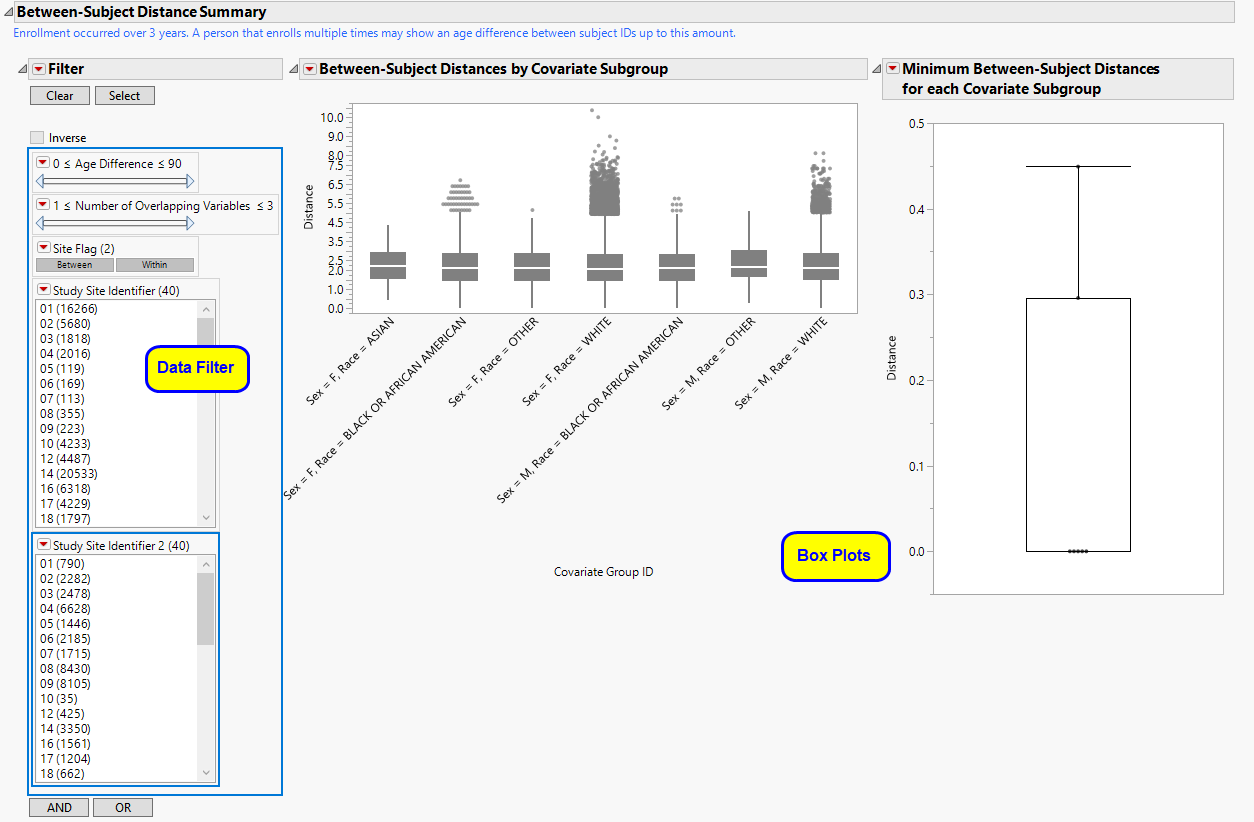
Task: Click the Clear filter button
Action: (x=60, y=96)
